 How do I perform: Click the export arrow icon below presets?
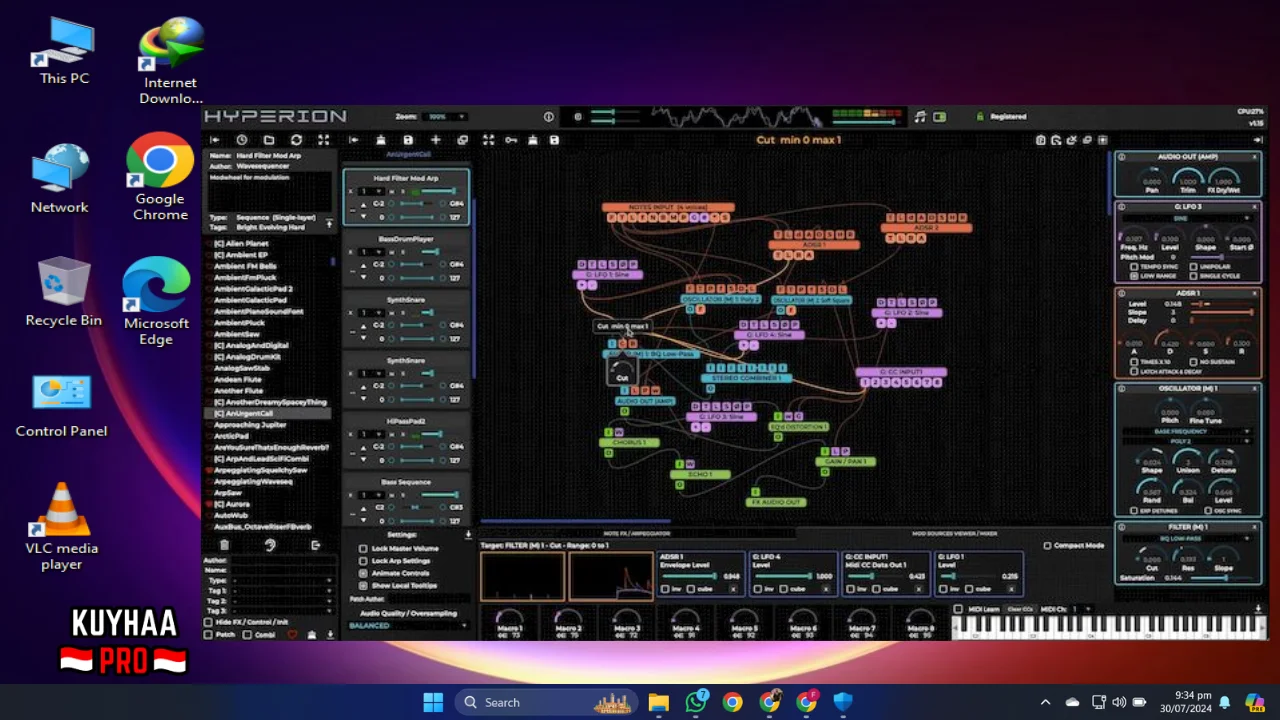[316, 545]
